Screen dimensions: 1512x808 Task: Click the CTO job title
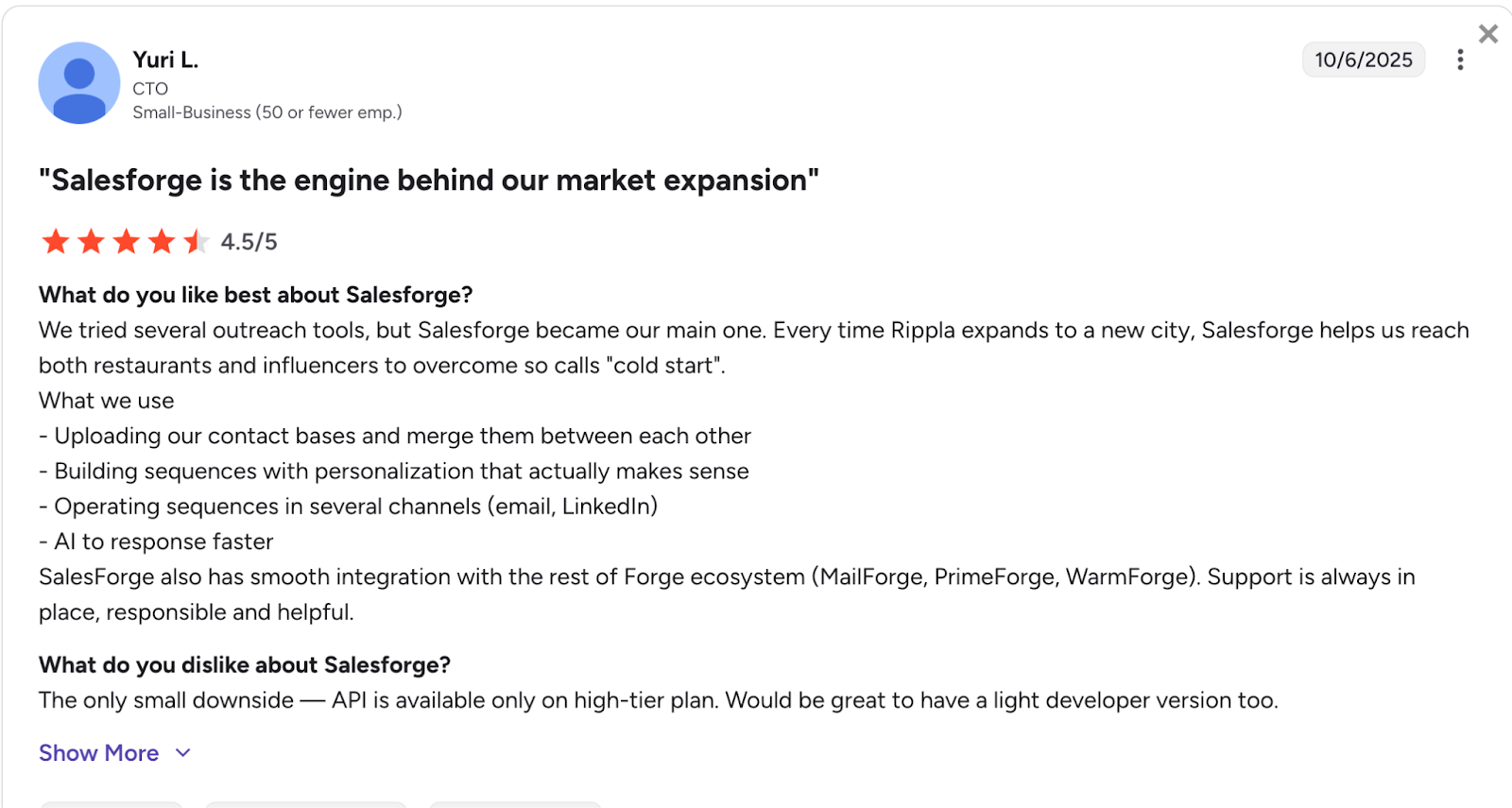pos(150,89)
